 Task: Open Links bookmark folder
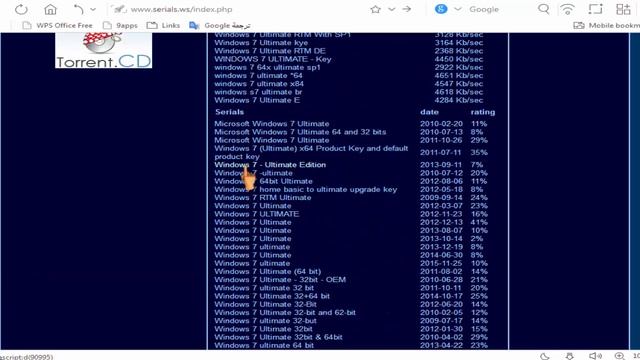point(163,25)
